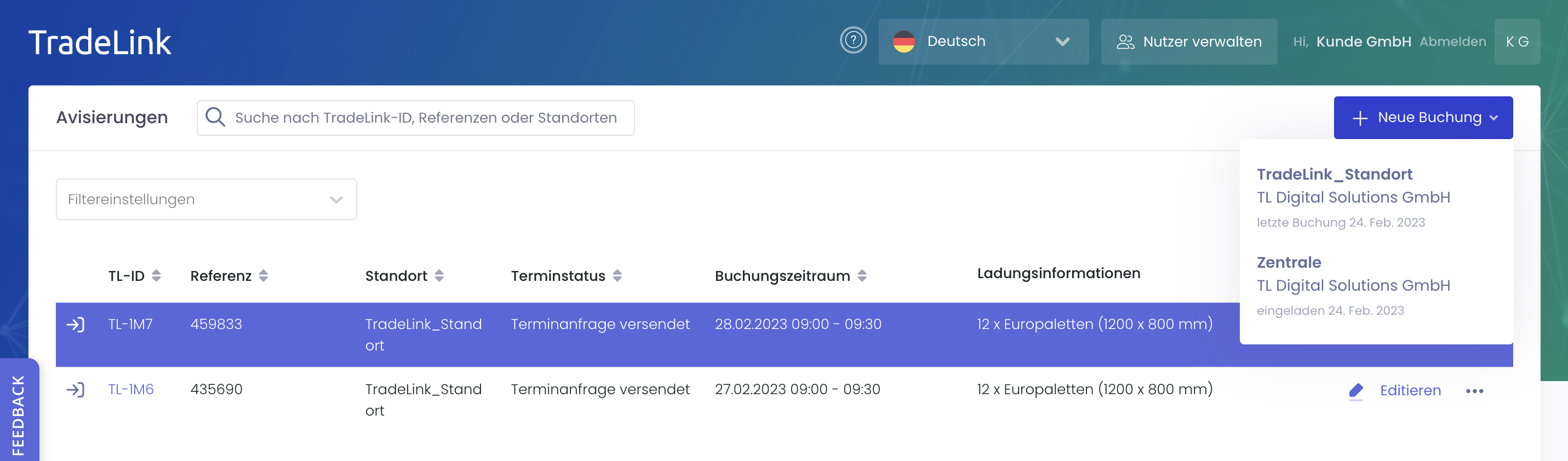
Task: Toggle the Neue Buchung dropdown button
Action: pyautogui.click(x=1422, y=117)
